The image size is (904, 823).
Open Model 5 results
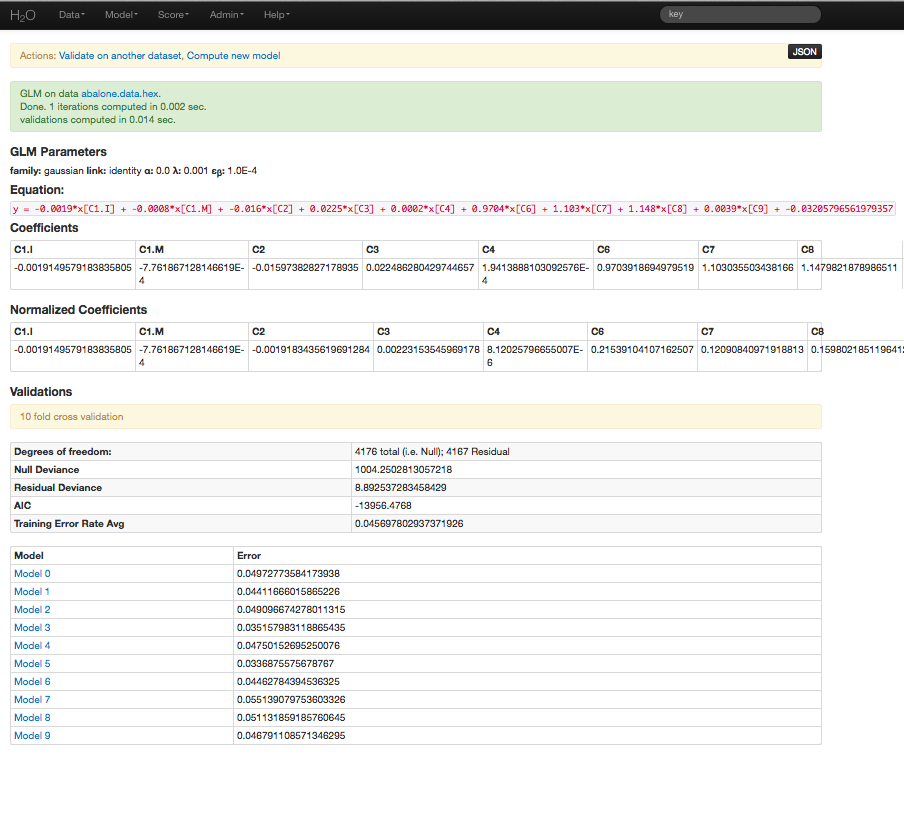[x=31, y=663]
